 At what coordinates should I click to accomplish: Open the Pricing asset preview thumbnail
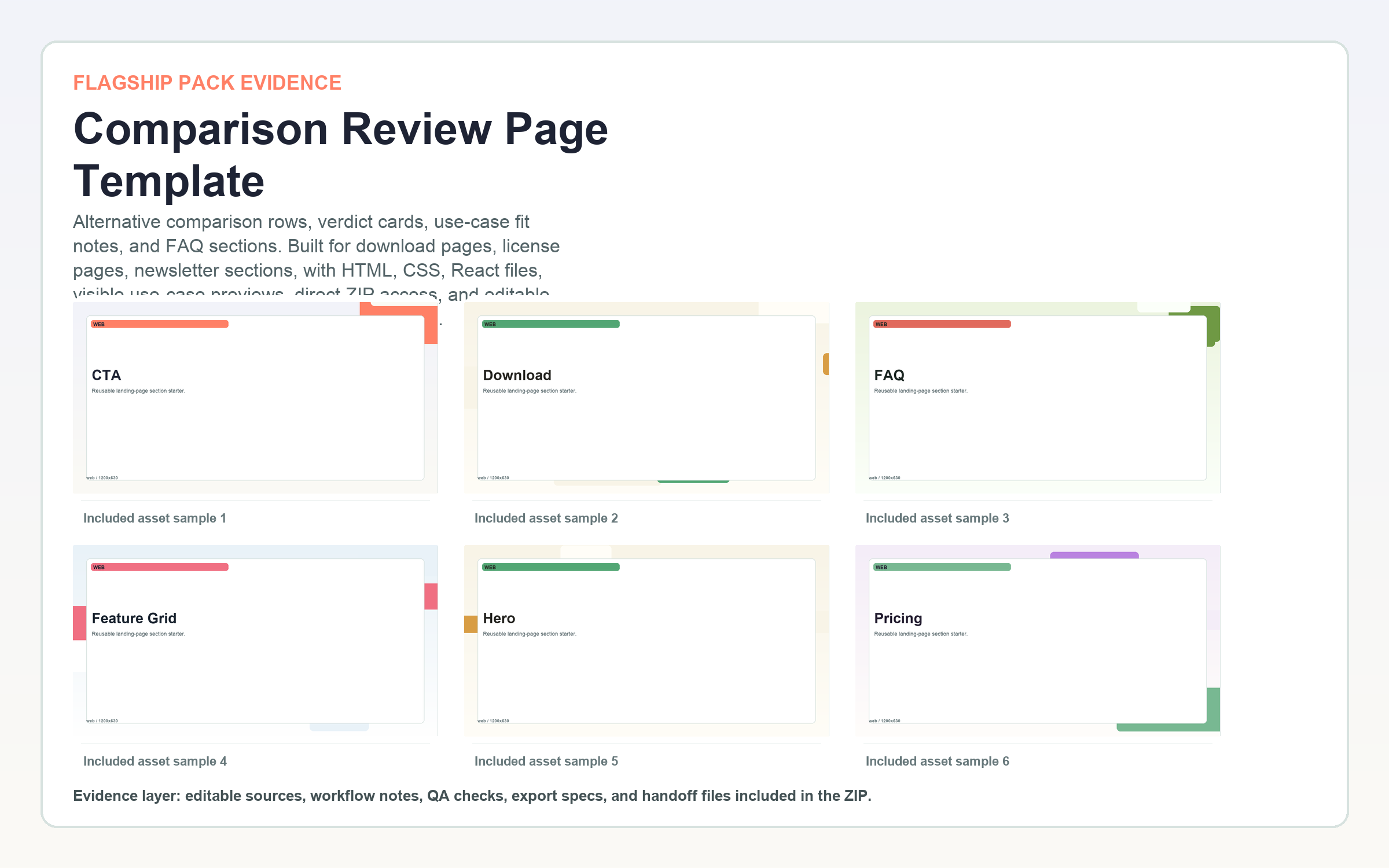[x=1038, y=641]
